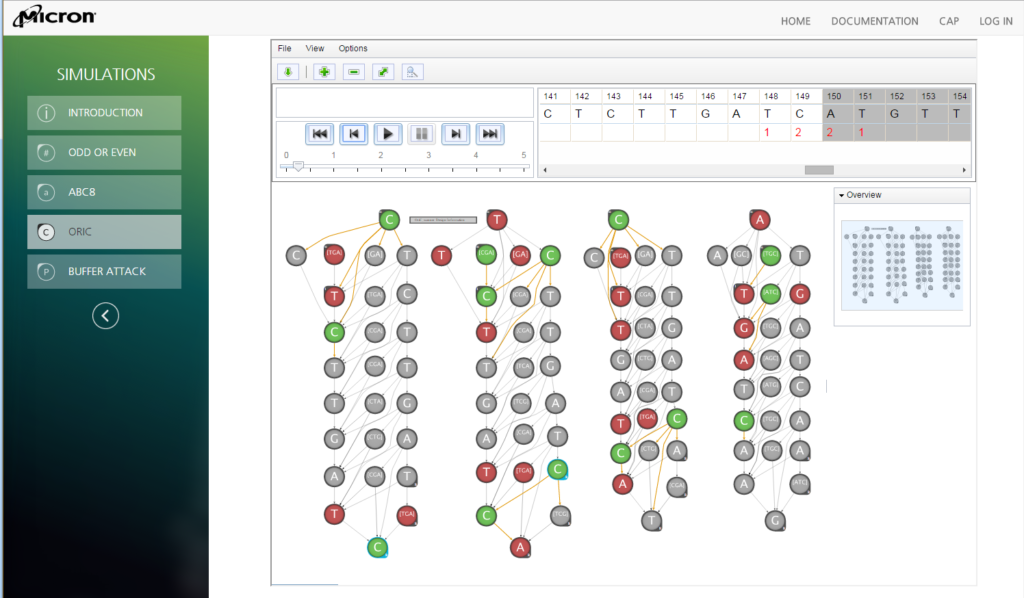Click the gray G node at fourth graph bottom
Image resolution: width=1024 pixels, height=598 pixels.
pyautogui.click(x=775, y=520)
